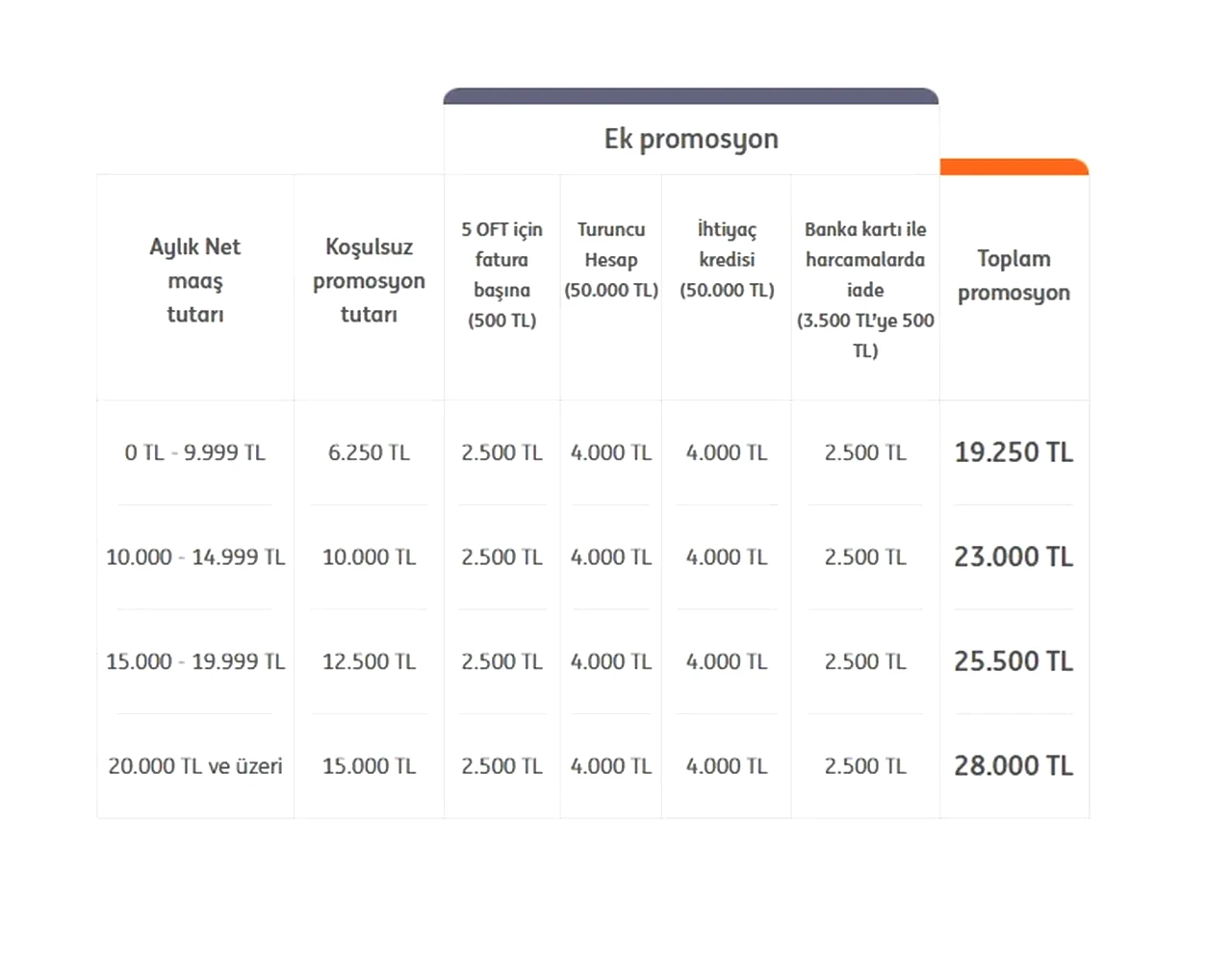The height and width of the screenshot is (954, 1232).
Task: Click the 23.000 TL total promotion
Action: (x=1014, y=557)
